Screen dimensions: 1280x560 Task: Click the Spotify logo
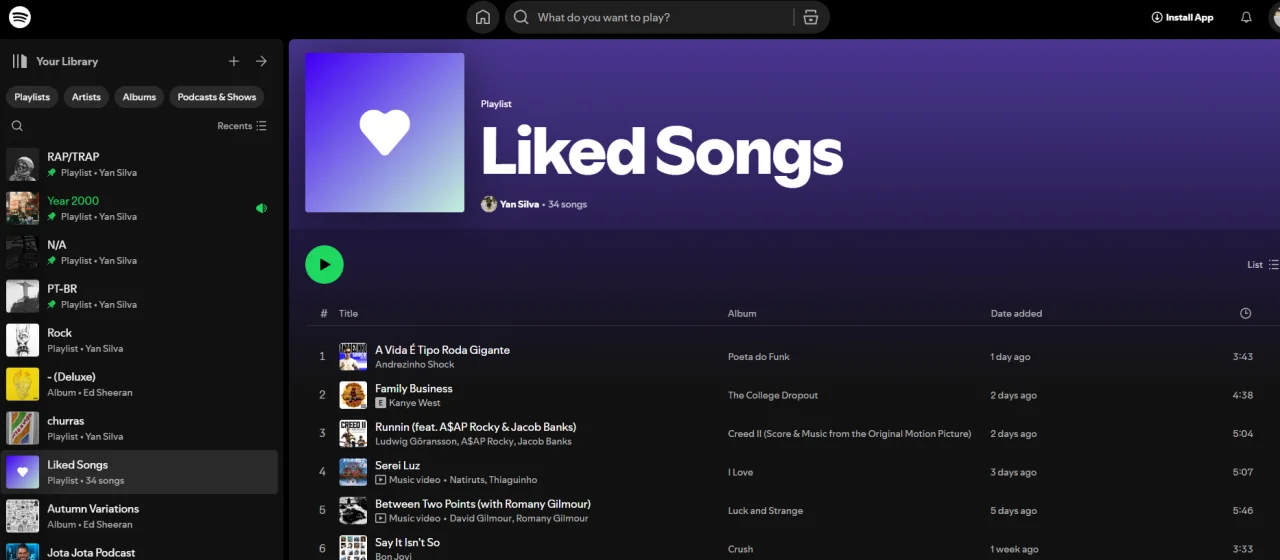click(x=20, y=17)
